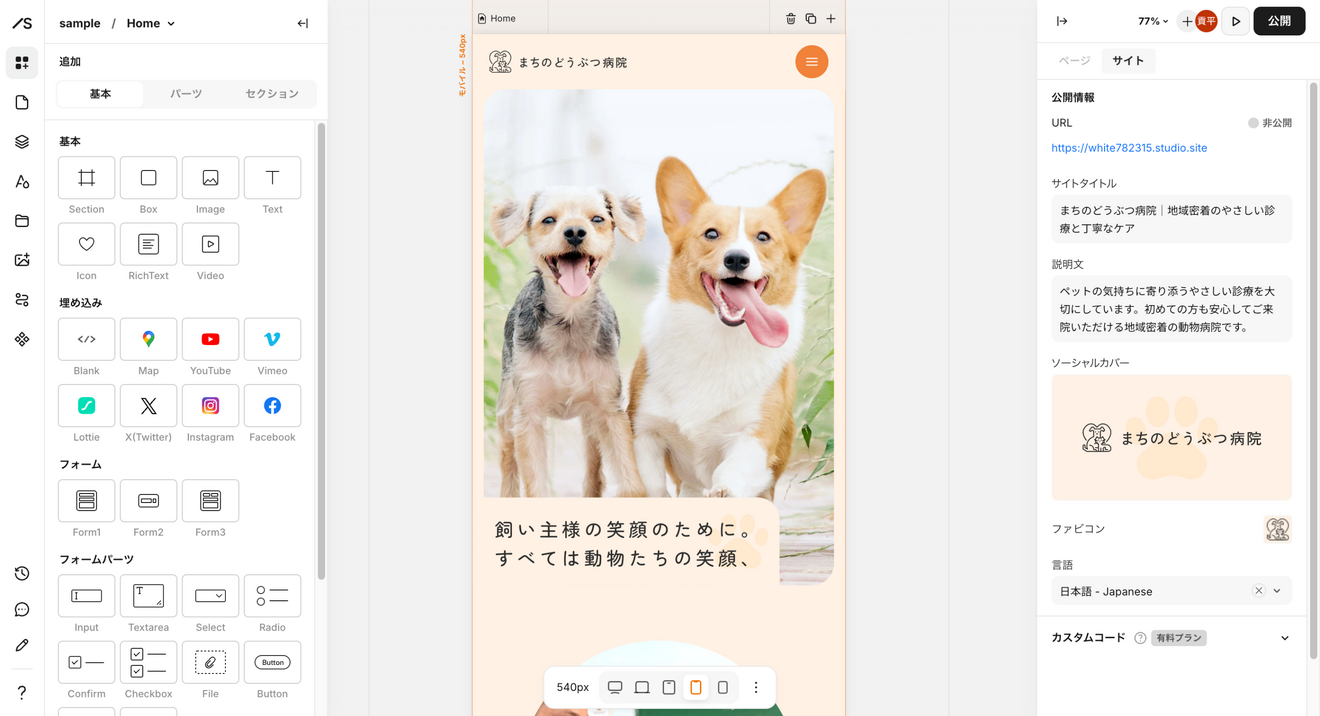Insert a Vimeo embed
The image size is (1320, 716).
[272, 339]
